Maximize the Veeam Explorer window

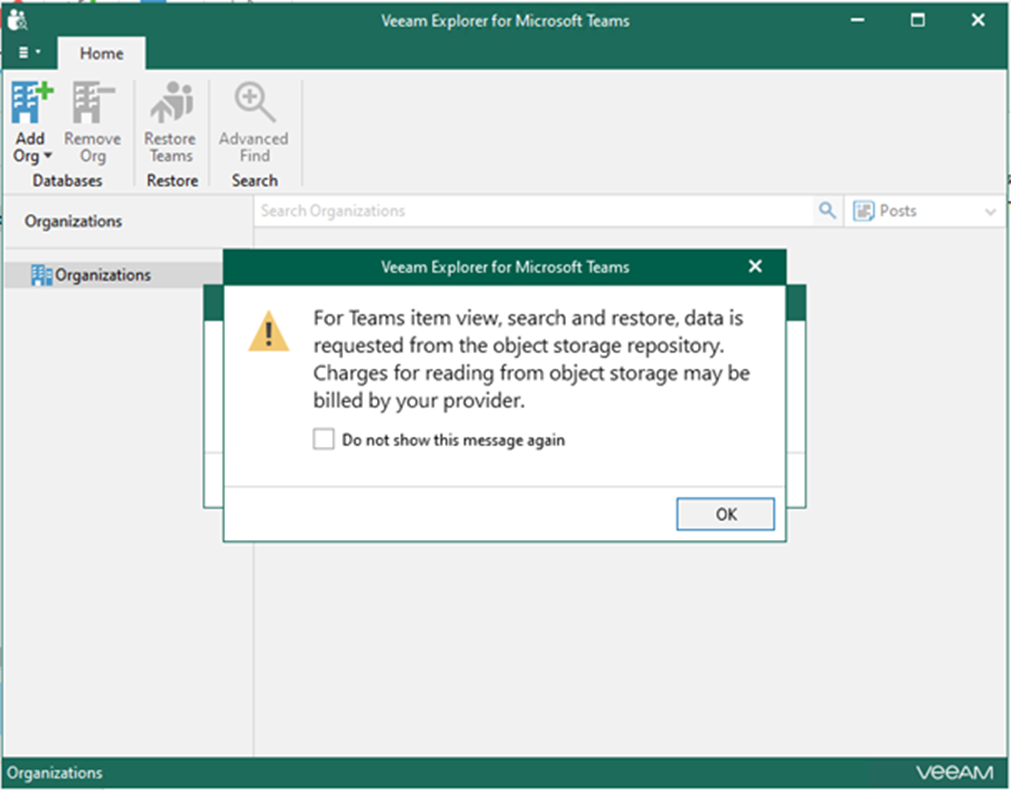(917, 20)
